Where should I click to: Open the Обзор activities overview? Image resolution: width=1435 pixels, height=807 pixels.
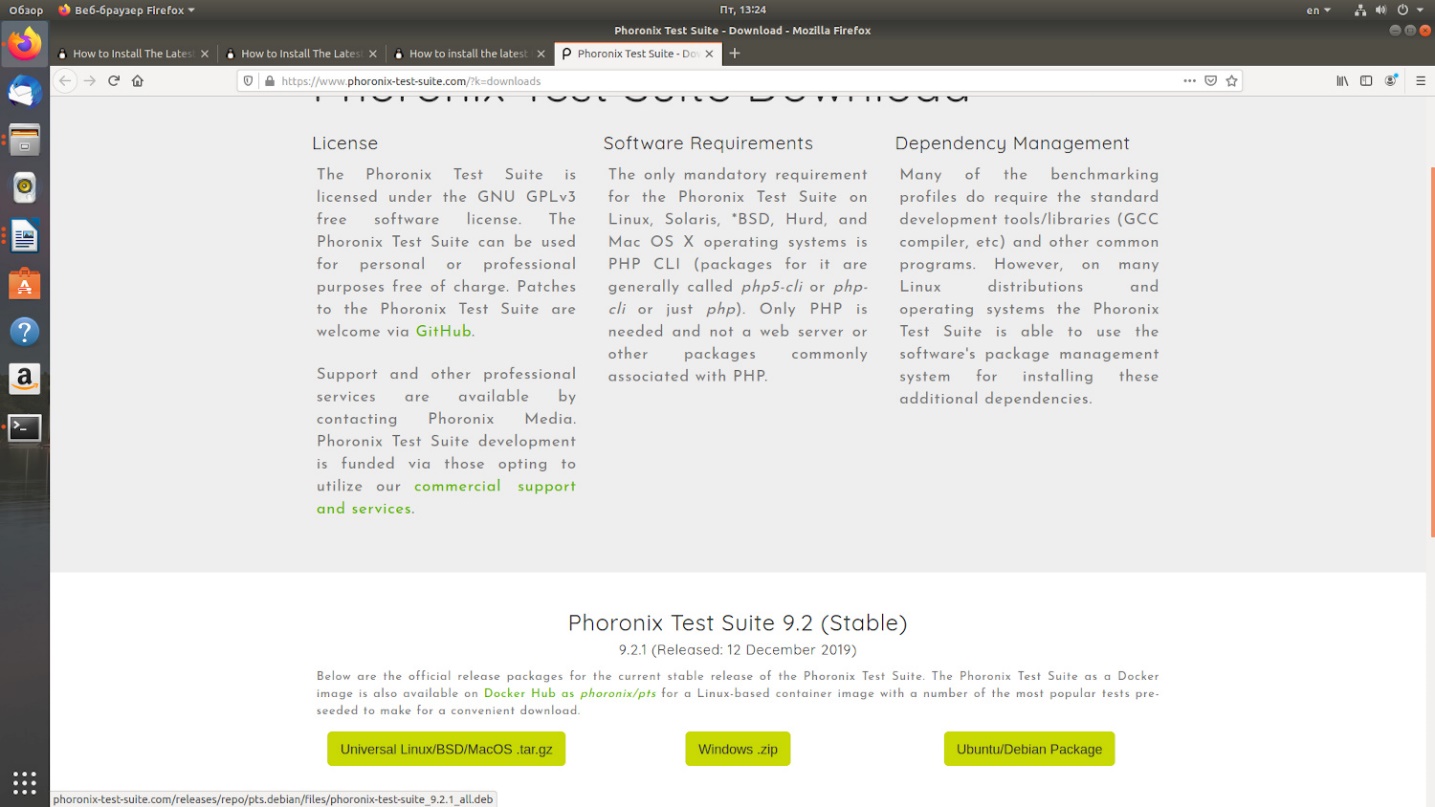point(27,10)
